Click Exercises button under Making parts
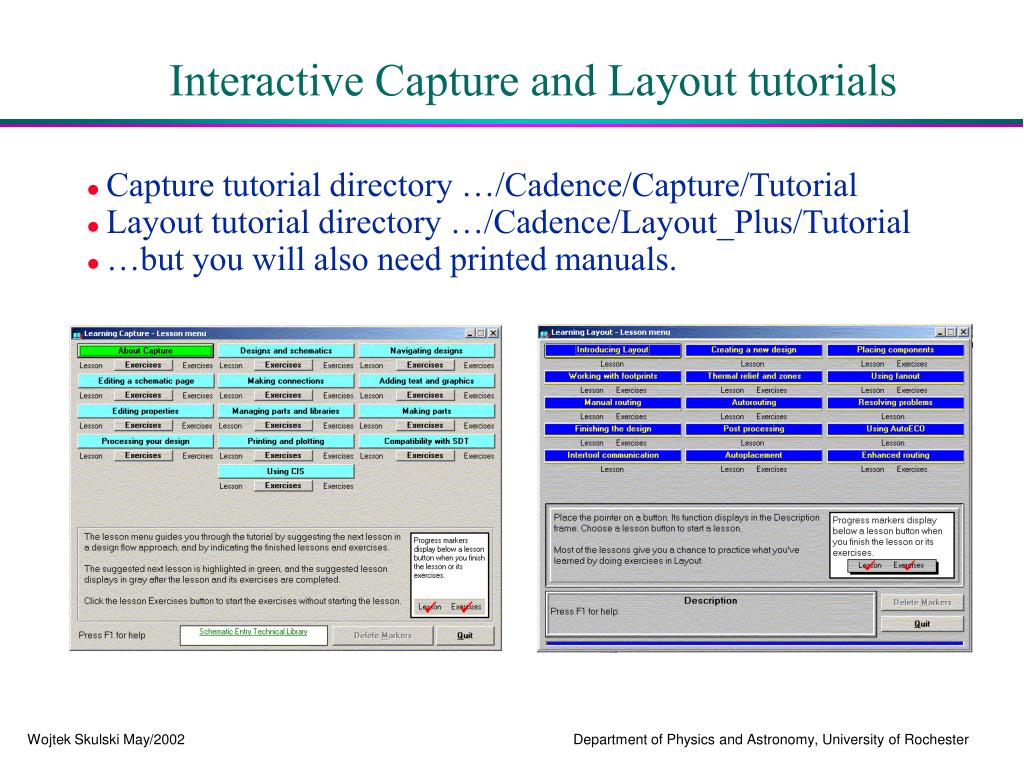The height and width of the screenshot is (768, 1024). (x=424, y=425)
